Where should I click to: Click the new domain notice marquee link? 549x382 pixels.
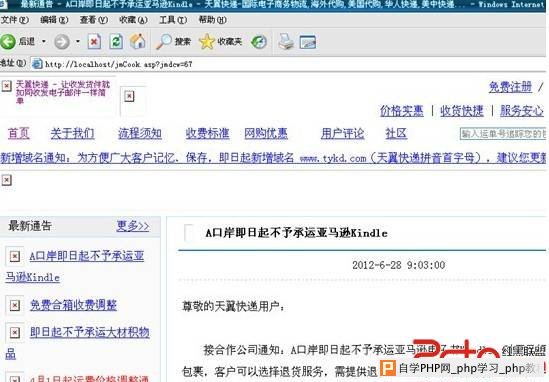click(273, 158)
